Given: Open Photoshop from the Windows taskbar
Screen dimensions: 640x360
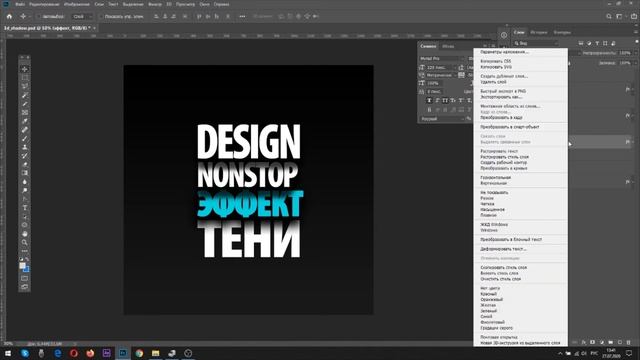Looking at the screenshot, I should click(x=123, y=353).
